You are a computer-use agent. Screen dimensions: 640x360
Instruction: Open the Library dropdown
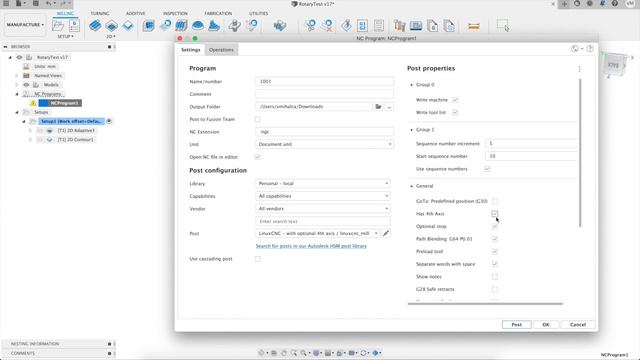323,183
